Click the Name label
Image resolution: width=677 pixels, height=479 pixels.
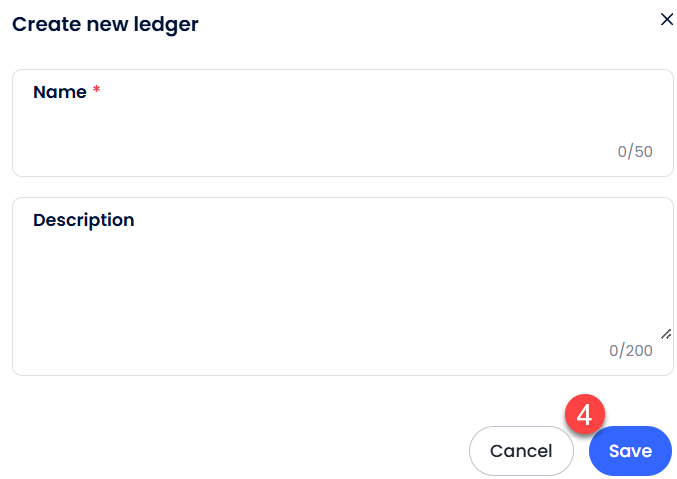60,92
